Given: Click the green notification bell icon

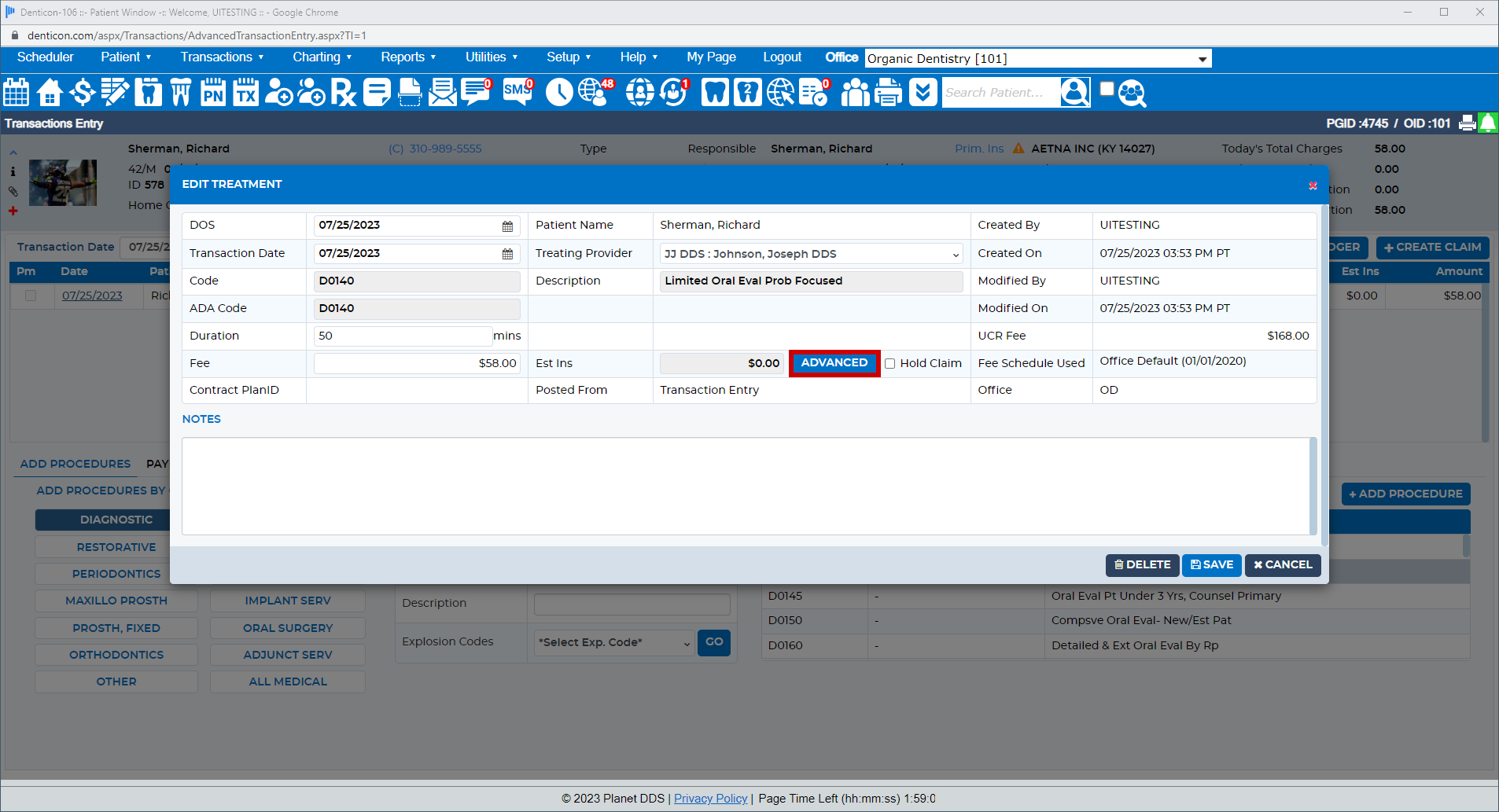Looking at the screenshot, I should 1488,123.
